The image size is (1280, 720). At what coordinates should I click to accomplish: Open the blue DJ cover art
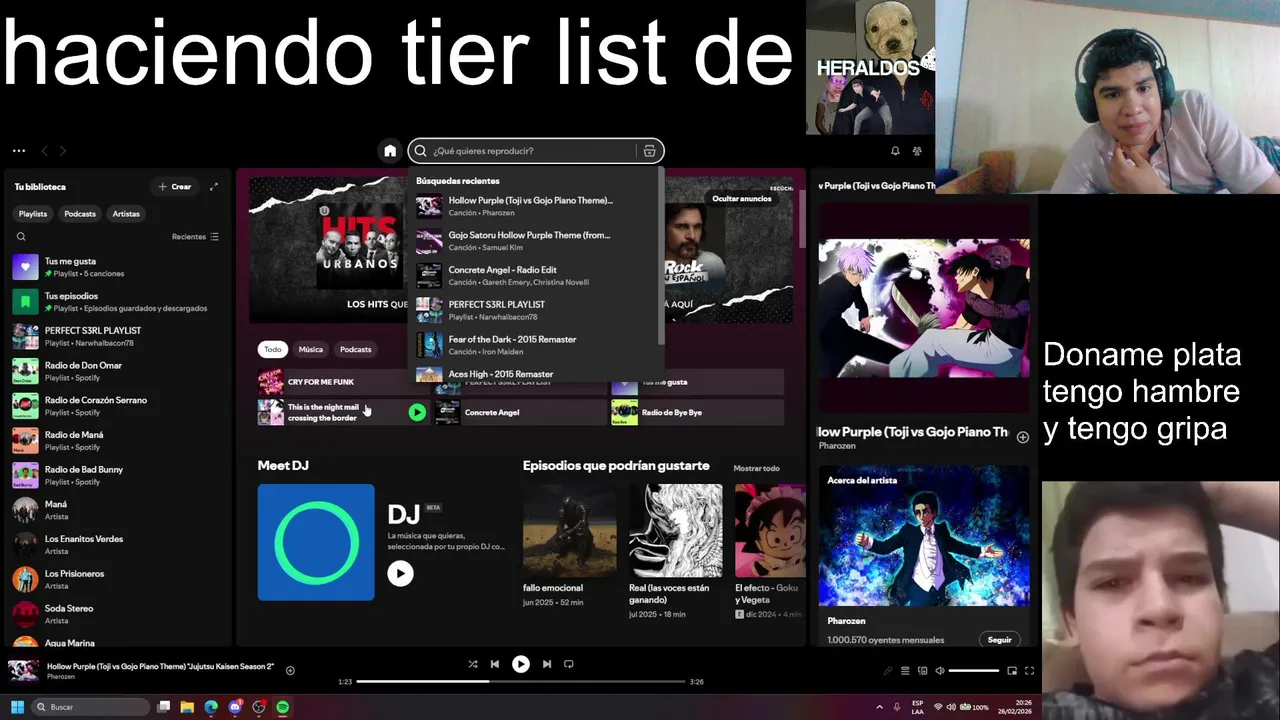point(316,542)
